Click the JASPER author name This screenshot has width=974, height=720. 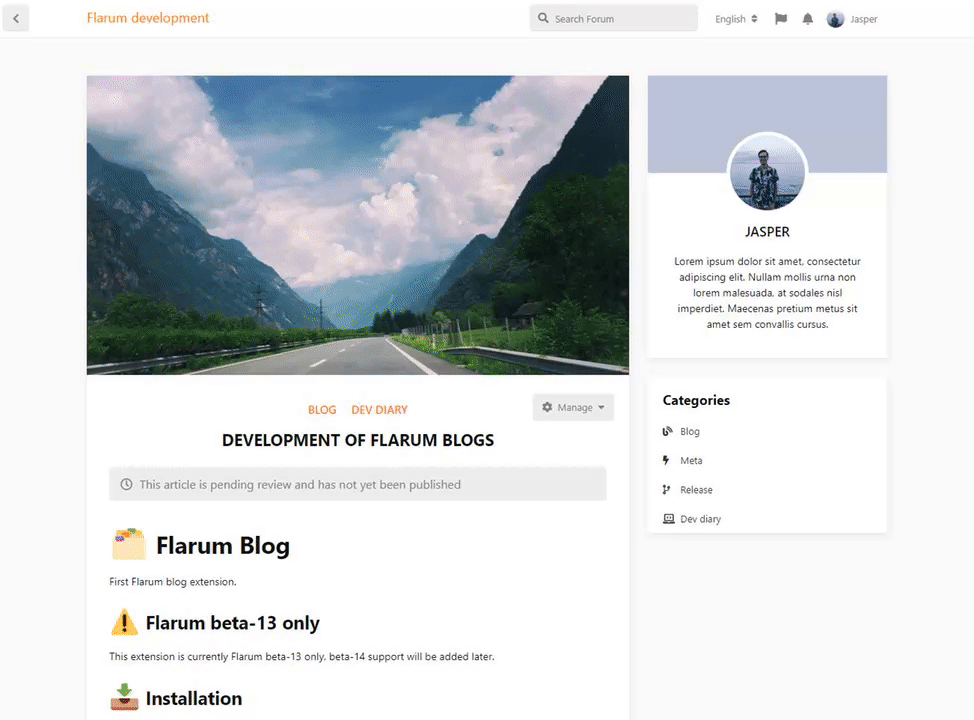pos(767,232)
